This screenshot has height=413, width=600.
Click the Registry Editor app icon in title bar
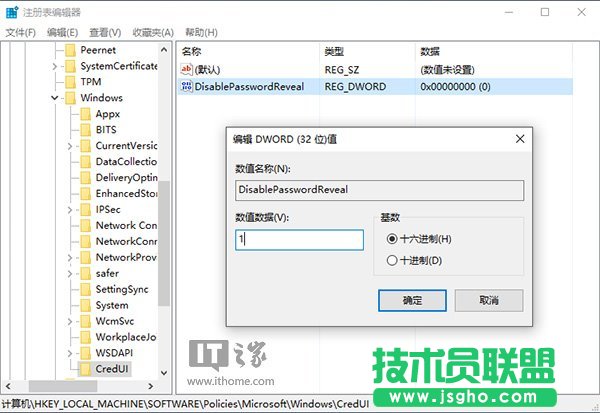pyautogui.click(x=12, y=12)
